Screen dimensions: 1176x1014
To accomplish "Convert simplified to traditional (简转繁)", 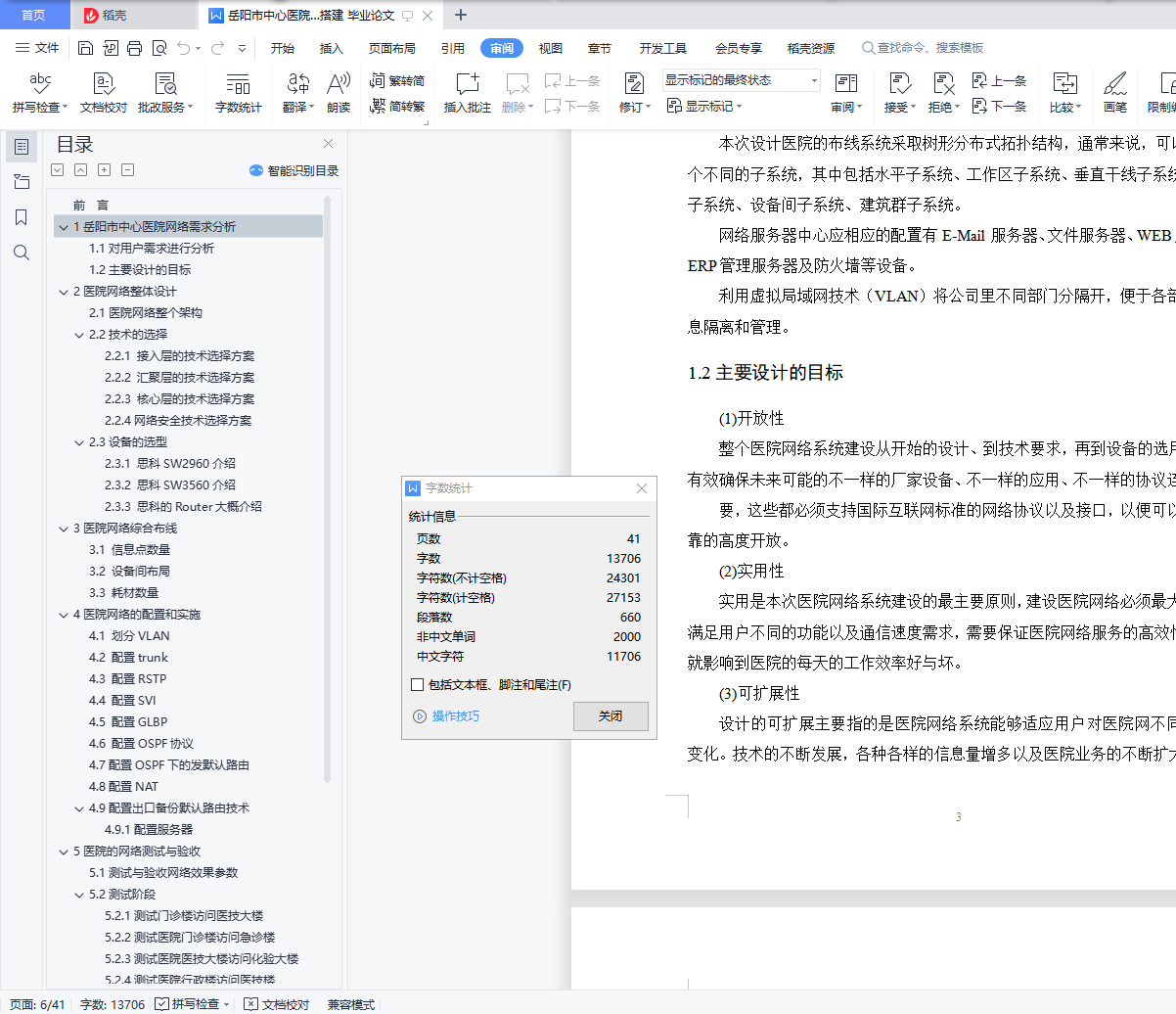I will coord(397,107).
